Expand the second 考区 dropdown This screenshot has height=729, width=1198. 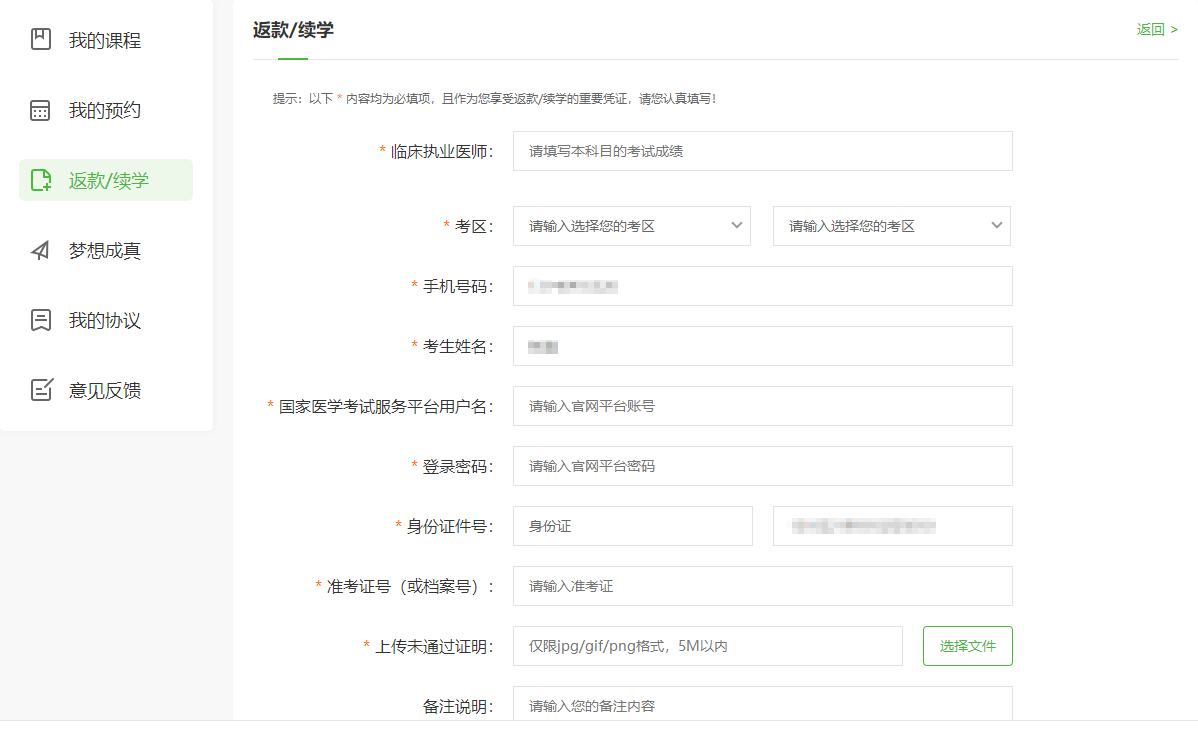[891, 226]
